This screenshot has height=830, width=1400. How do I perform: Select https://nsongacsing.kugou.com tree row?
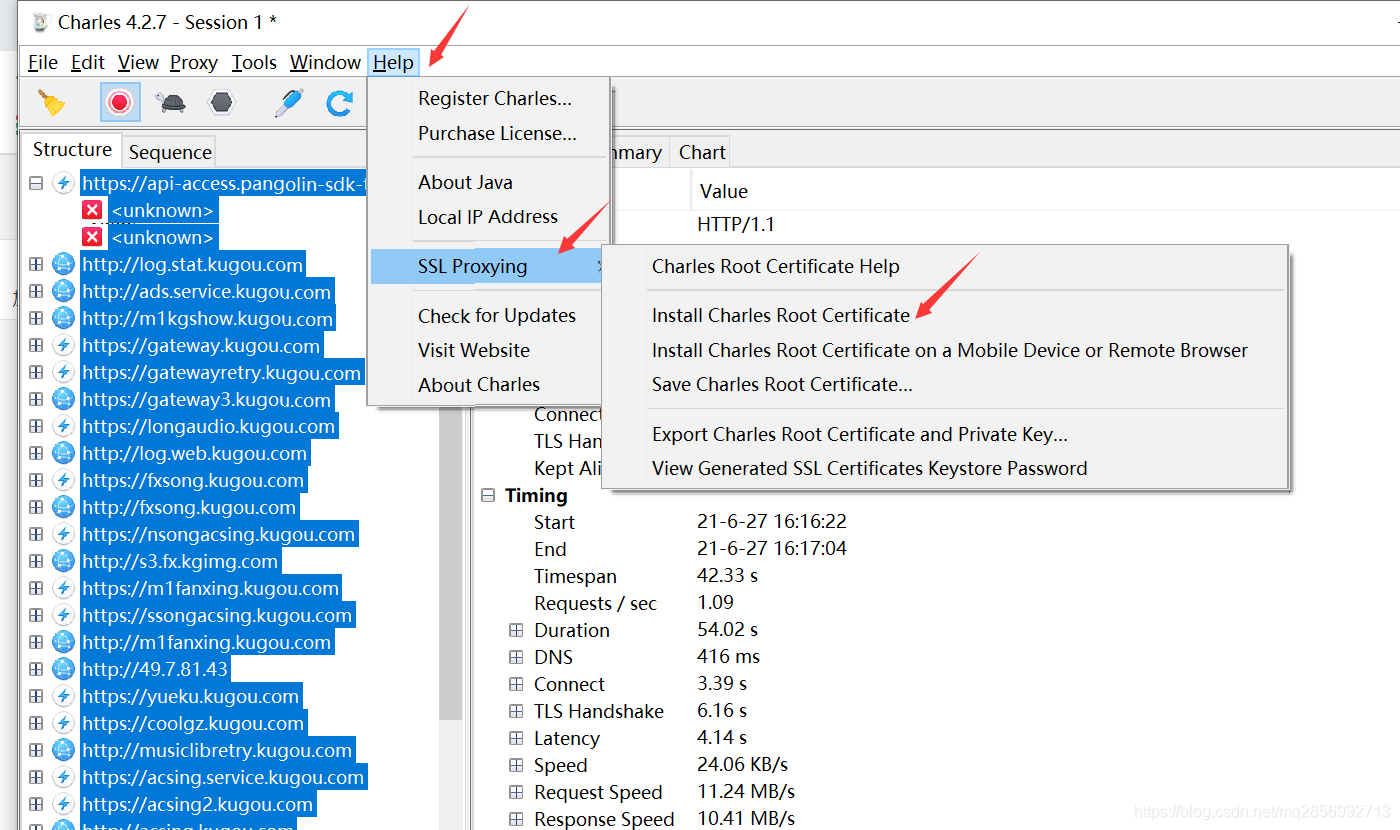[x=218, y=534]
